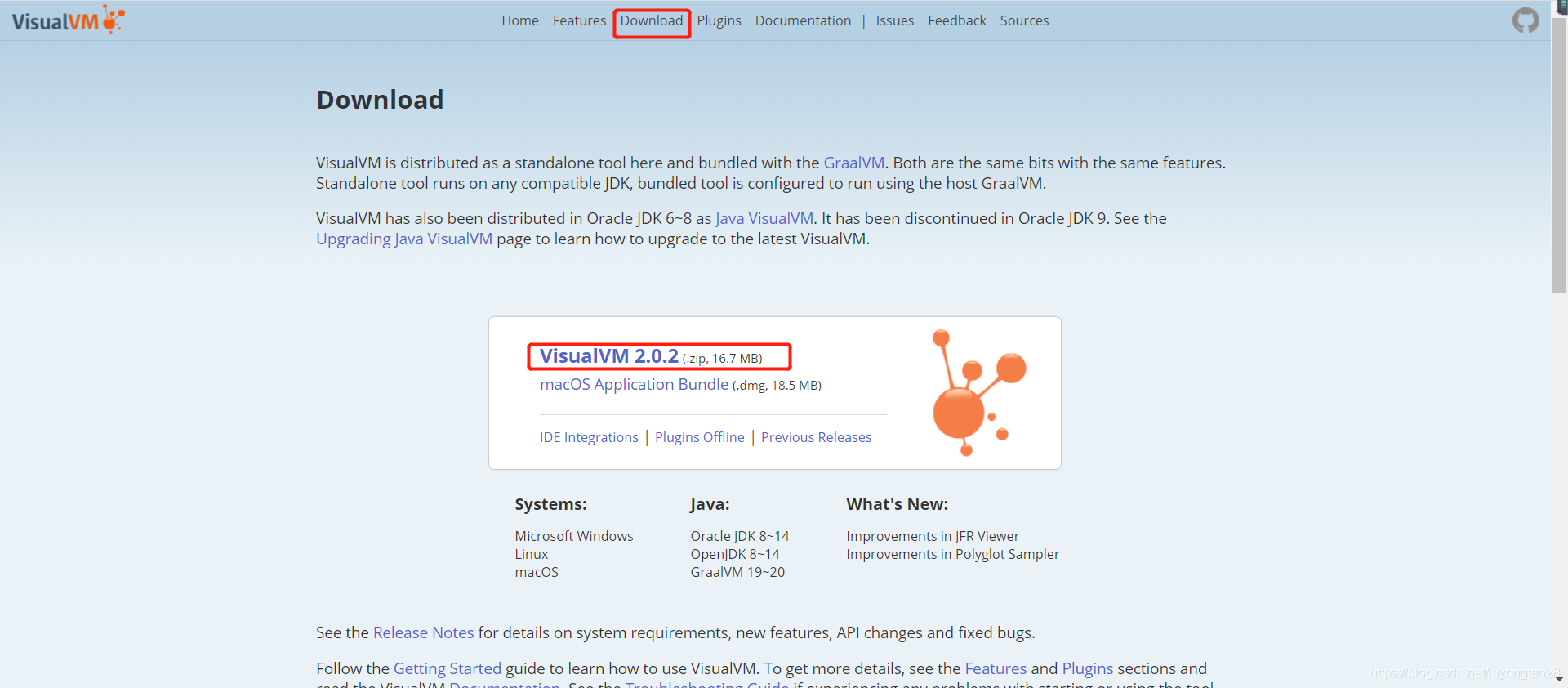
Task: Open the Plugins Offline link
Action: pos(700,437)
